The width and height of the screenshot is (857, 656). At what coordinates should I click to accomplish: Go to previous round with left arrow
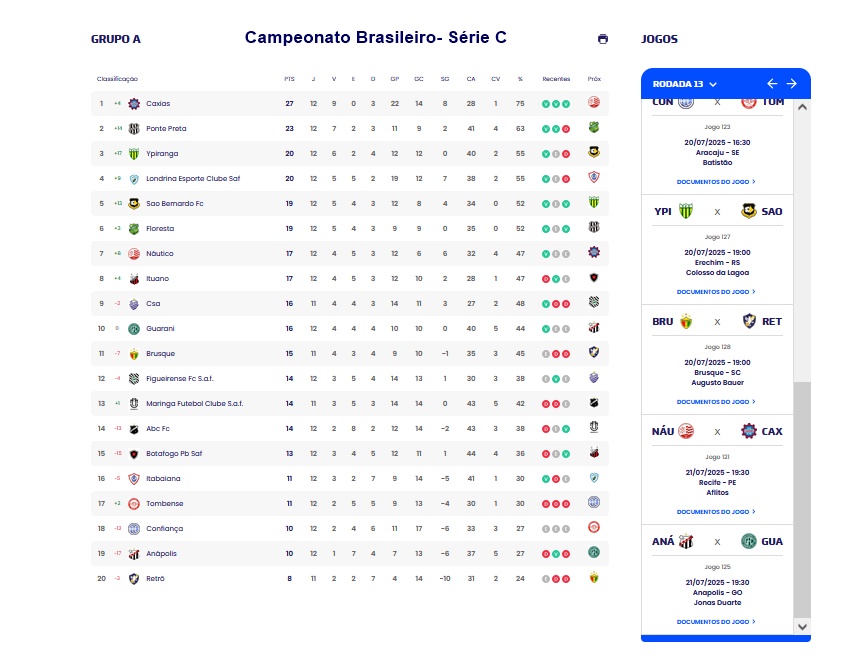pos(772,84)
